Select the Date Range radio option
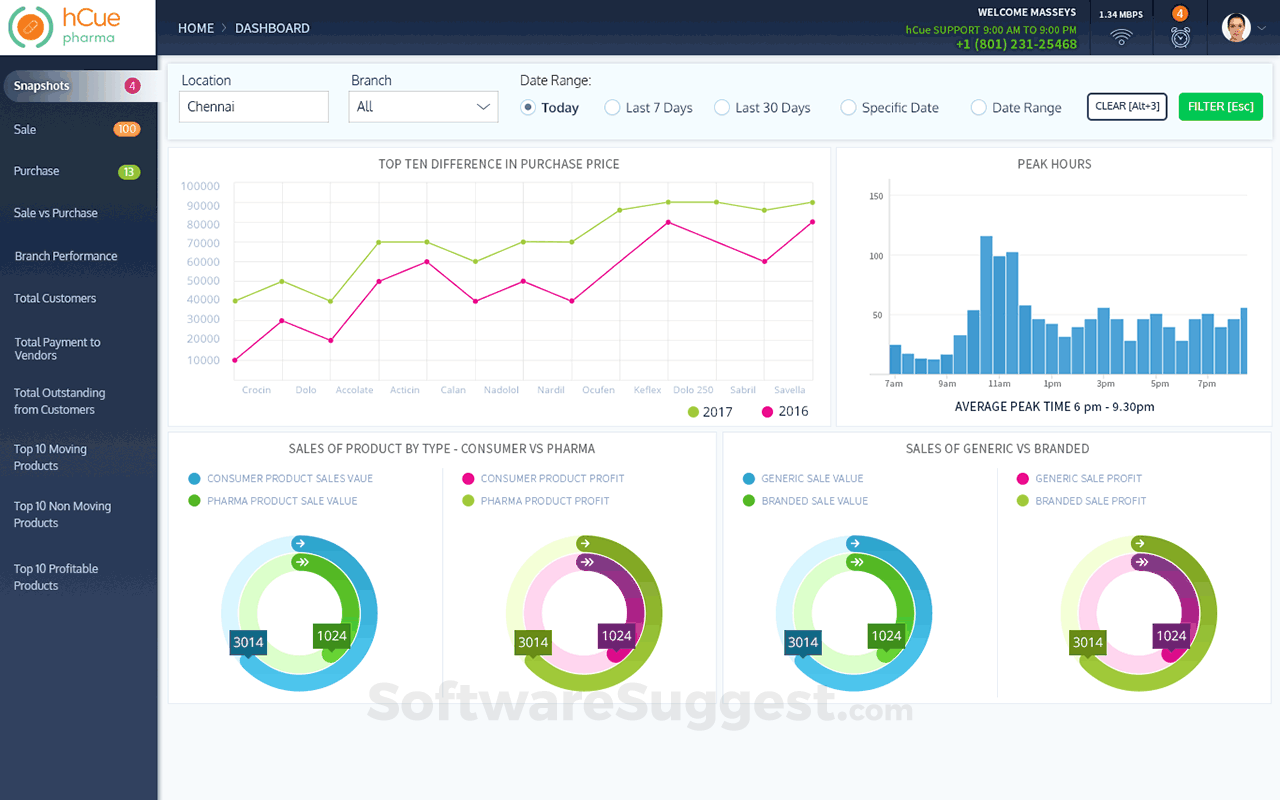1280x800 pixels. coord(978,107)
